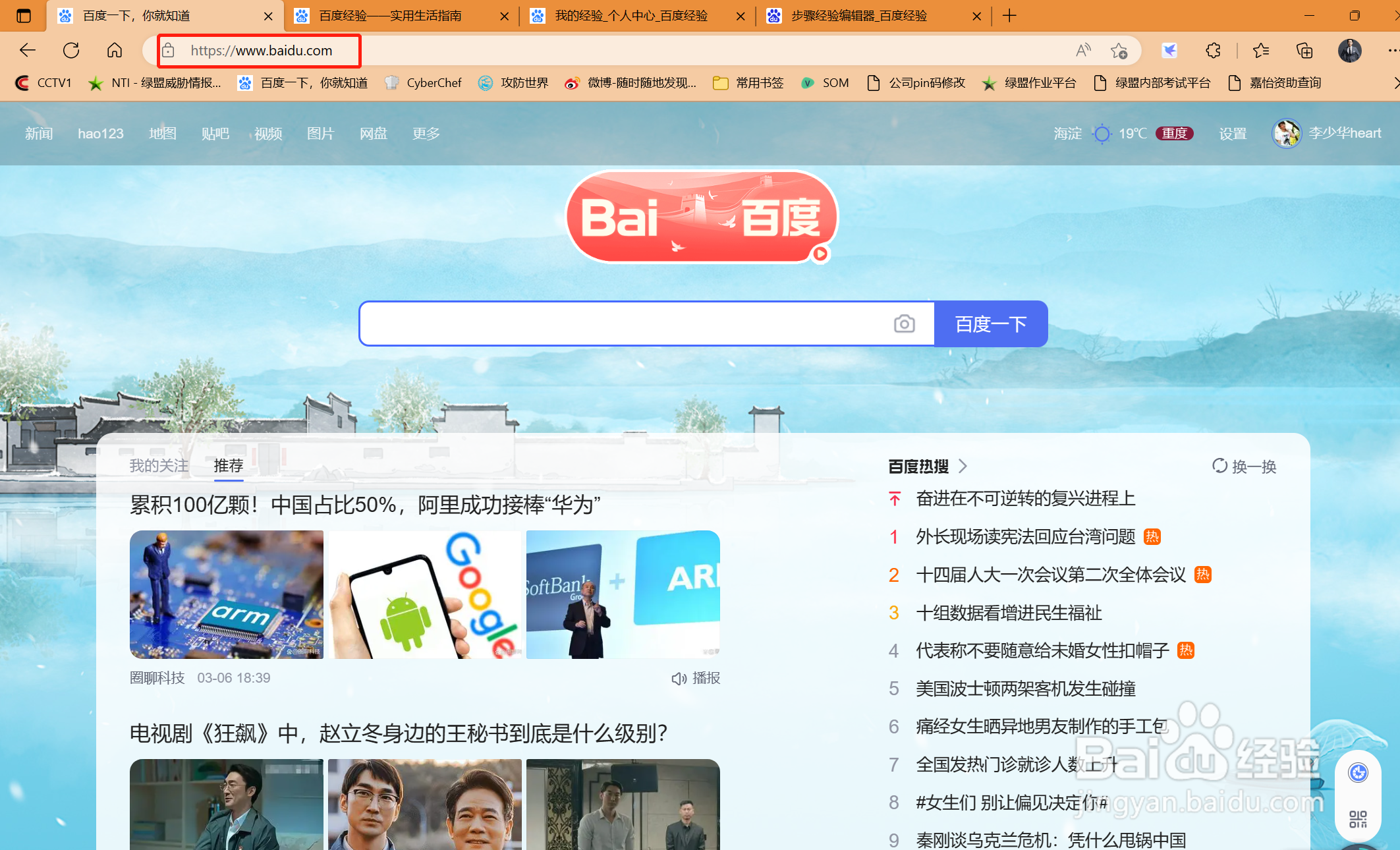Screen dimensions: 1400x850
Task: Add page to favorites star icon
Action: point(1119,50)
